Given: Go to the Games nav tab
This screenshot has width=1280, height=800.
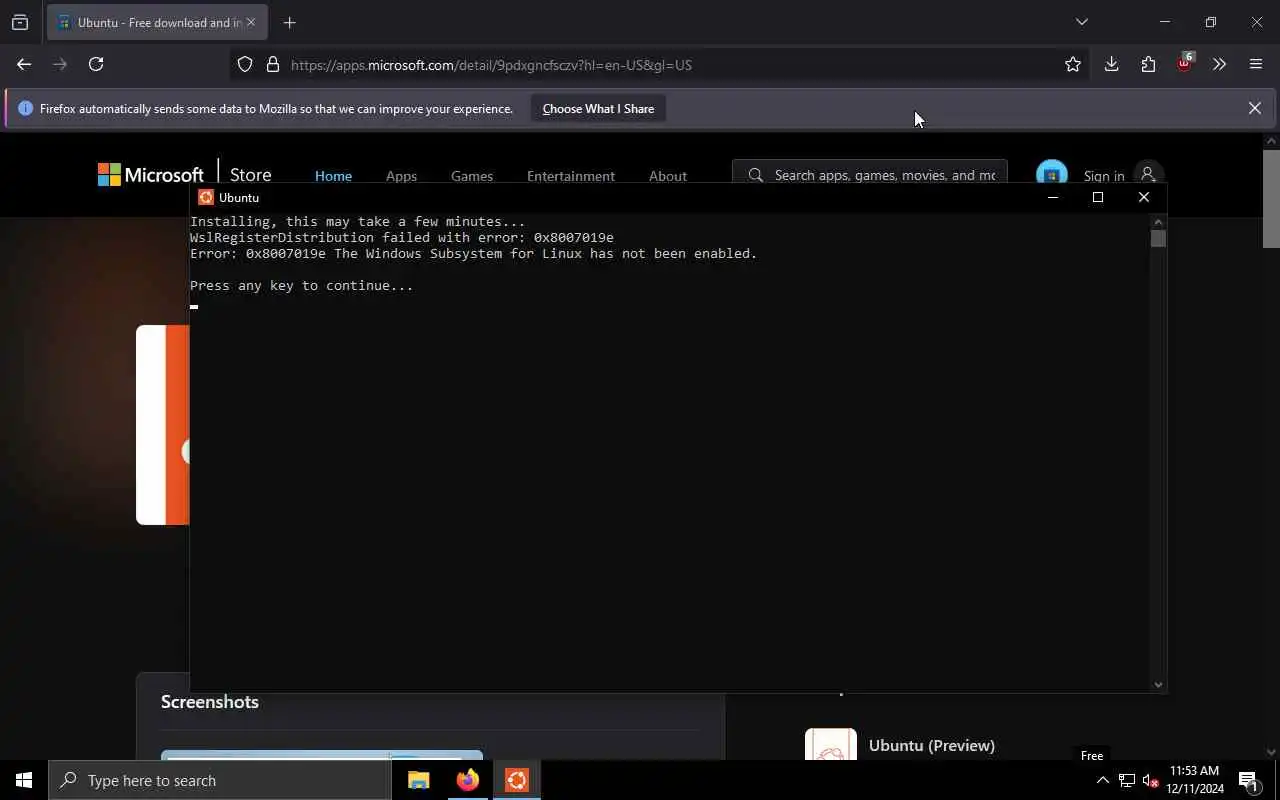Looking at the screenshot, I should [x=472, y=176].
